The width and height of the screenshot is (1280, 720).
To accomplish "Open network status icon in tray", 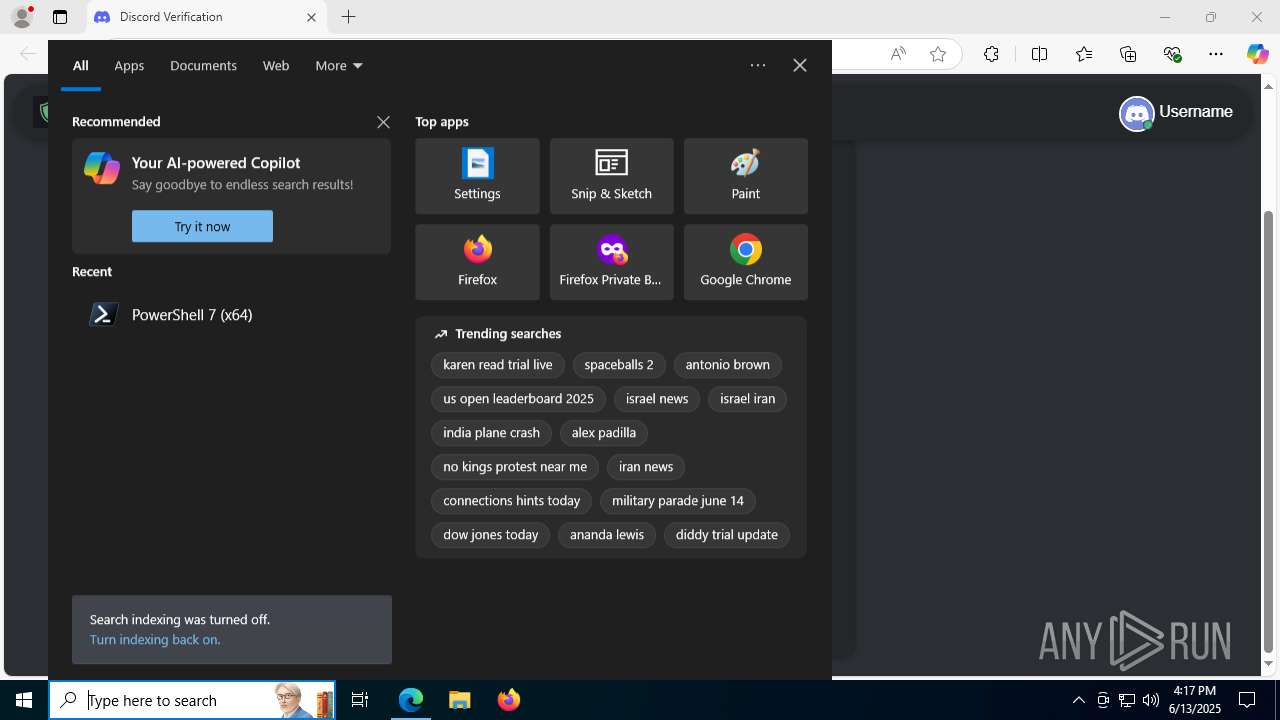I will (1127, 700).
